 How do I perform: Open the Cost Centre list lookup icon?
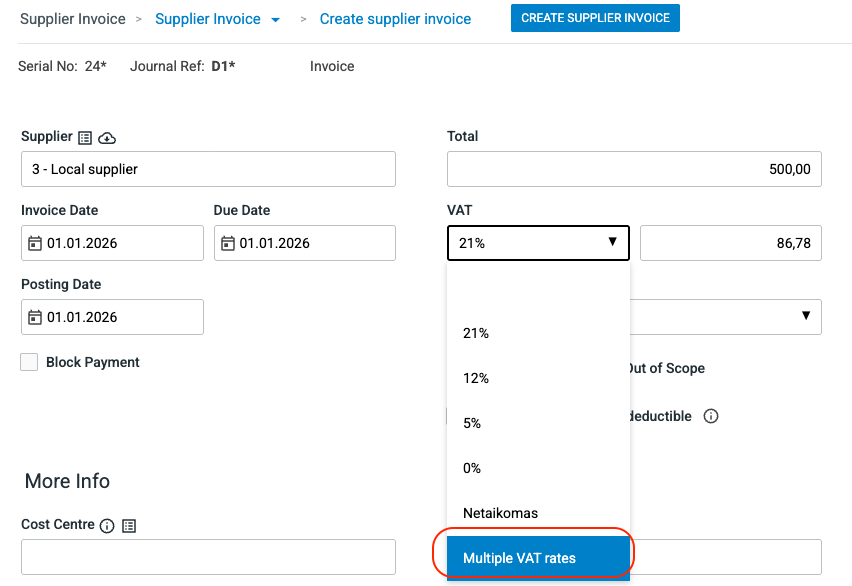[129, 526]
